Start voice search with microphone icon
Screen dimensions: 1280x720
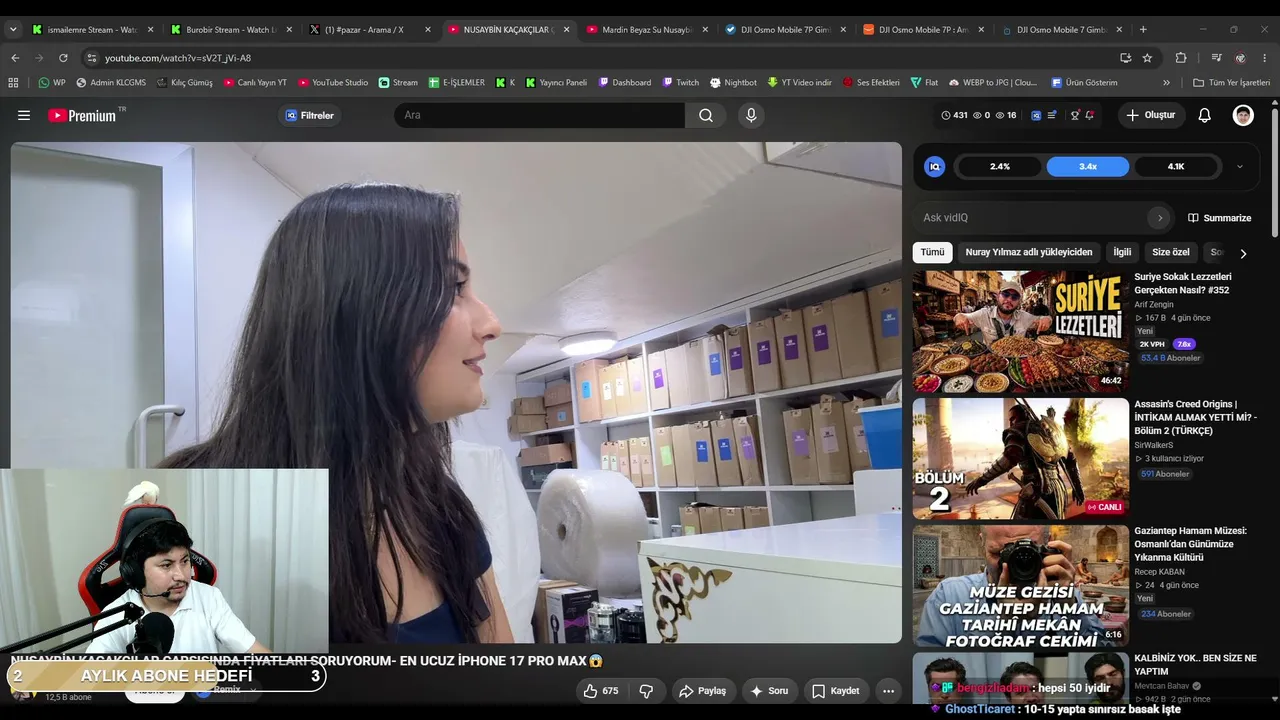pyautogui.click(x=751, y=115)
